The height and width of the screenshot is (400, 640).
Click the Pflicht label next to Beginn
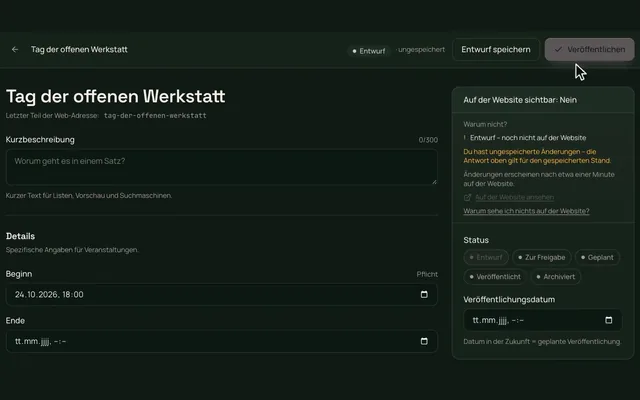(x=427, y=274)
